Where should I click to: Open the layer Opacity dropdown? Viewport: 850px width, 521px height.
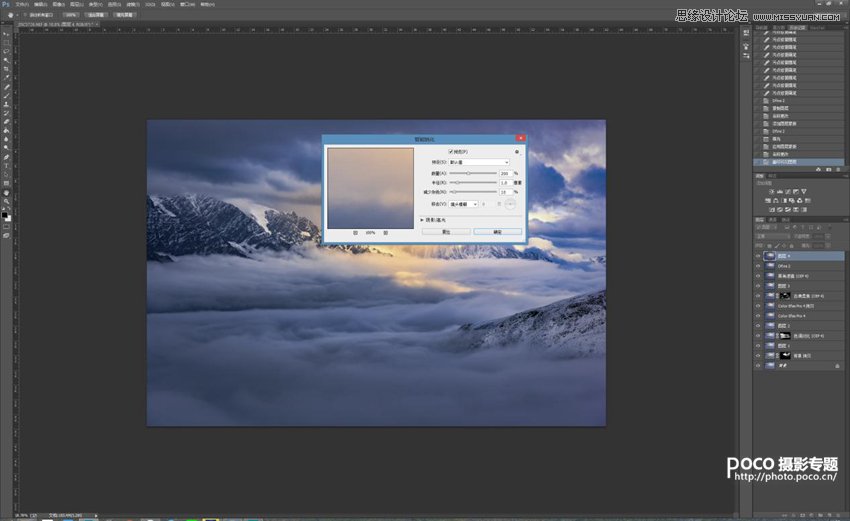[828, 236]
